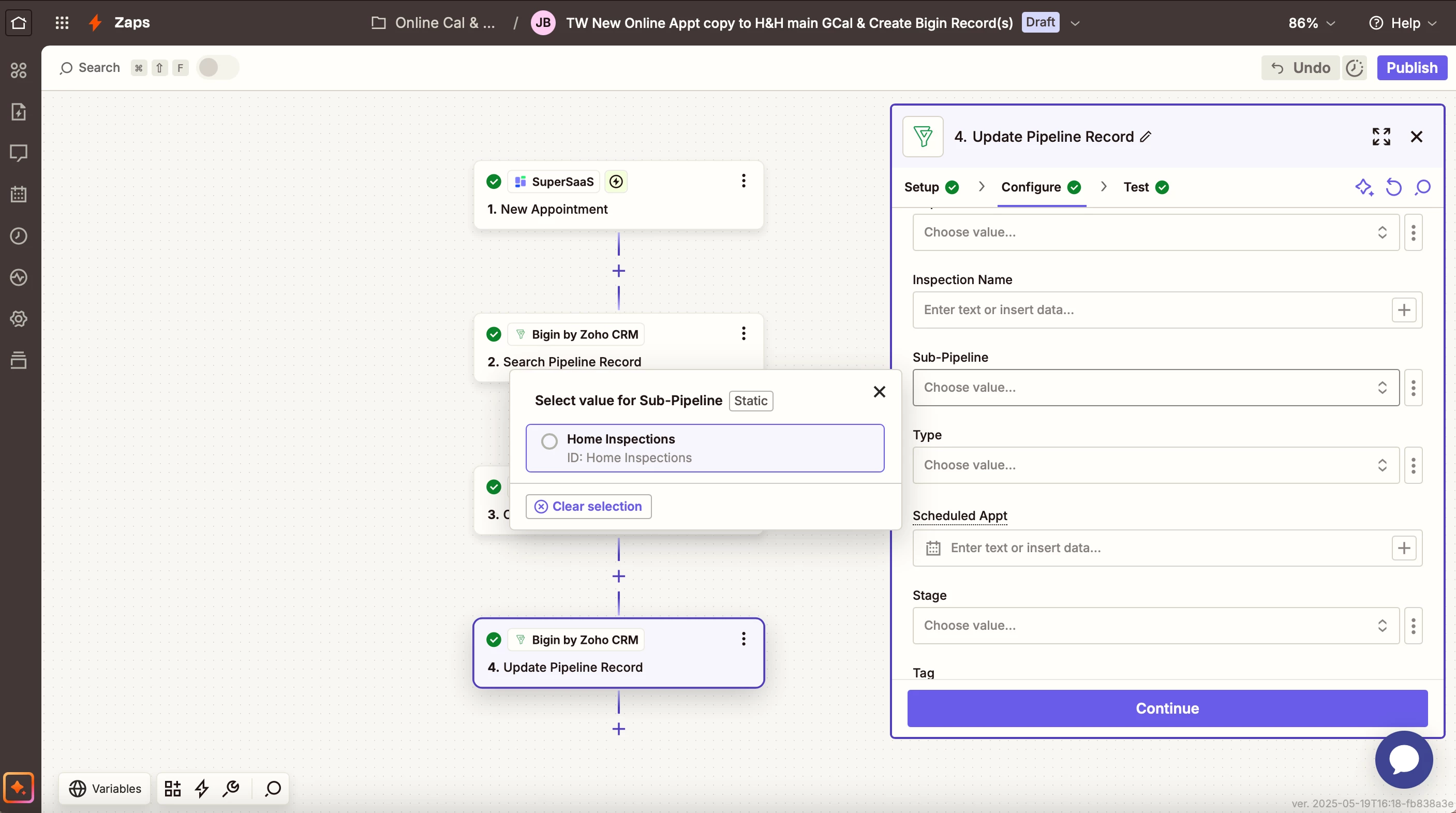The width and height of the screenshot is (1456, 813).
Task: Open the version history clock icon
Action: pyautogui.click(x=1355, y=68)
